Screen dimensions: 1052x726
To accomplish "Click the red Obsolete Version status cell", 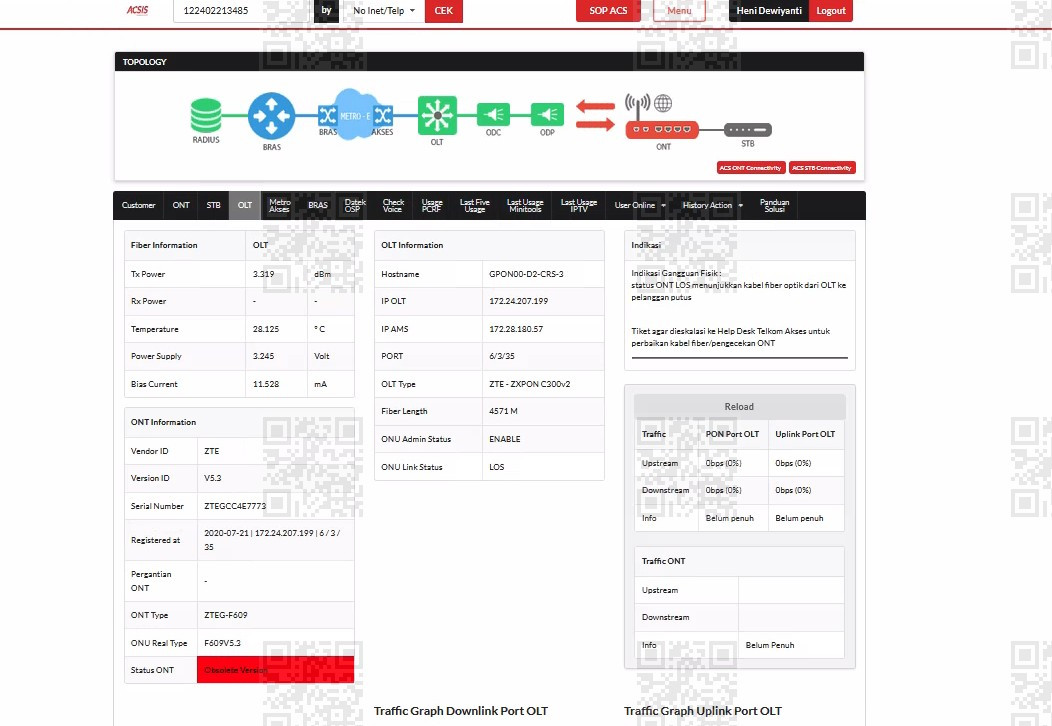I will click(x=275, y=670).
